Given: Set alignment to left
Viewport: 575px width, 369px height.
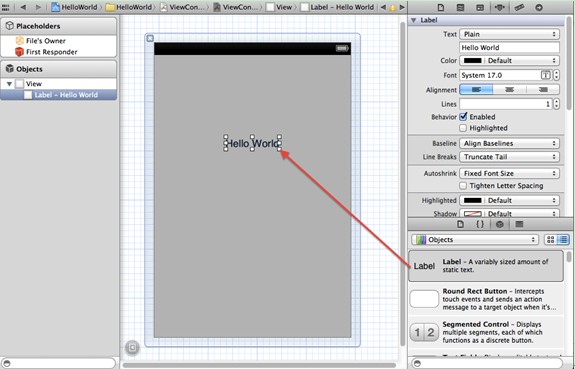Looking at the screenshot, I should [x=476, y=90].
